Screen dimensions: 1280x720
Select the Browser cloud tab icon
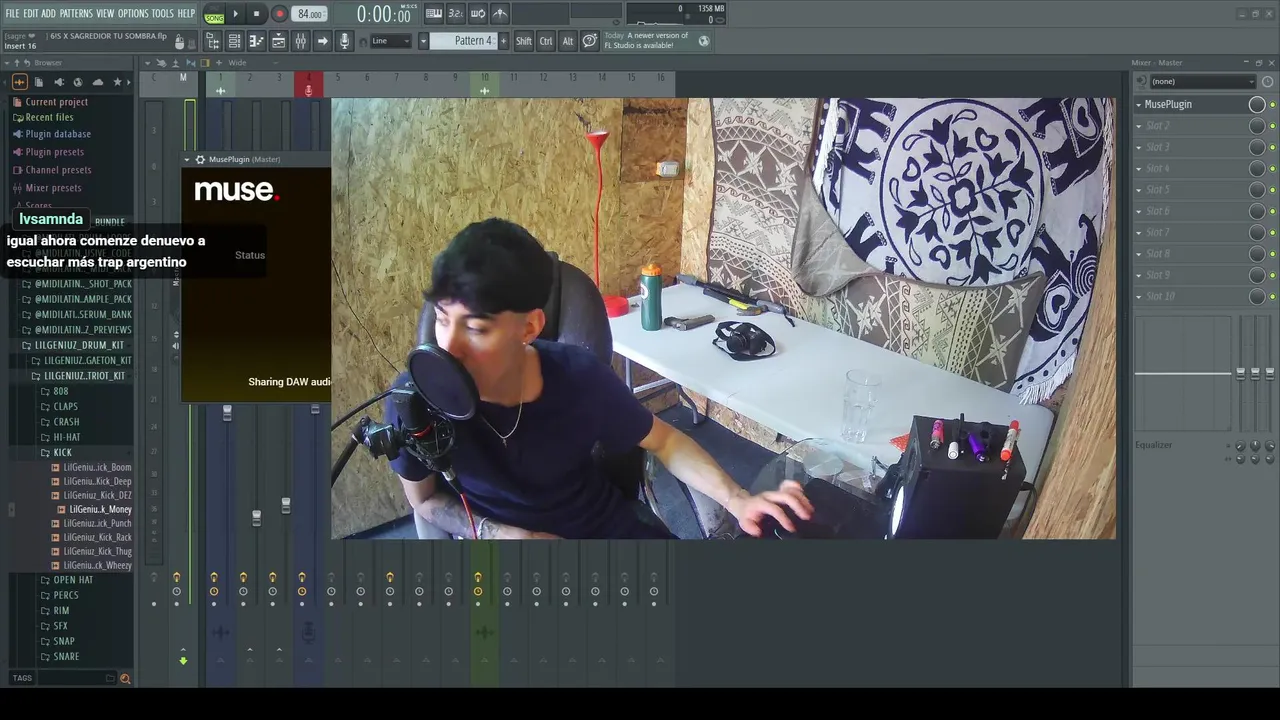point(98,82)
